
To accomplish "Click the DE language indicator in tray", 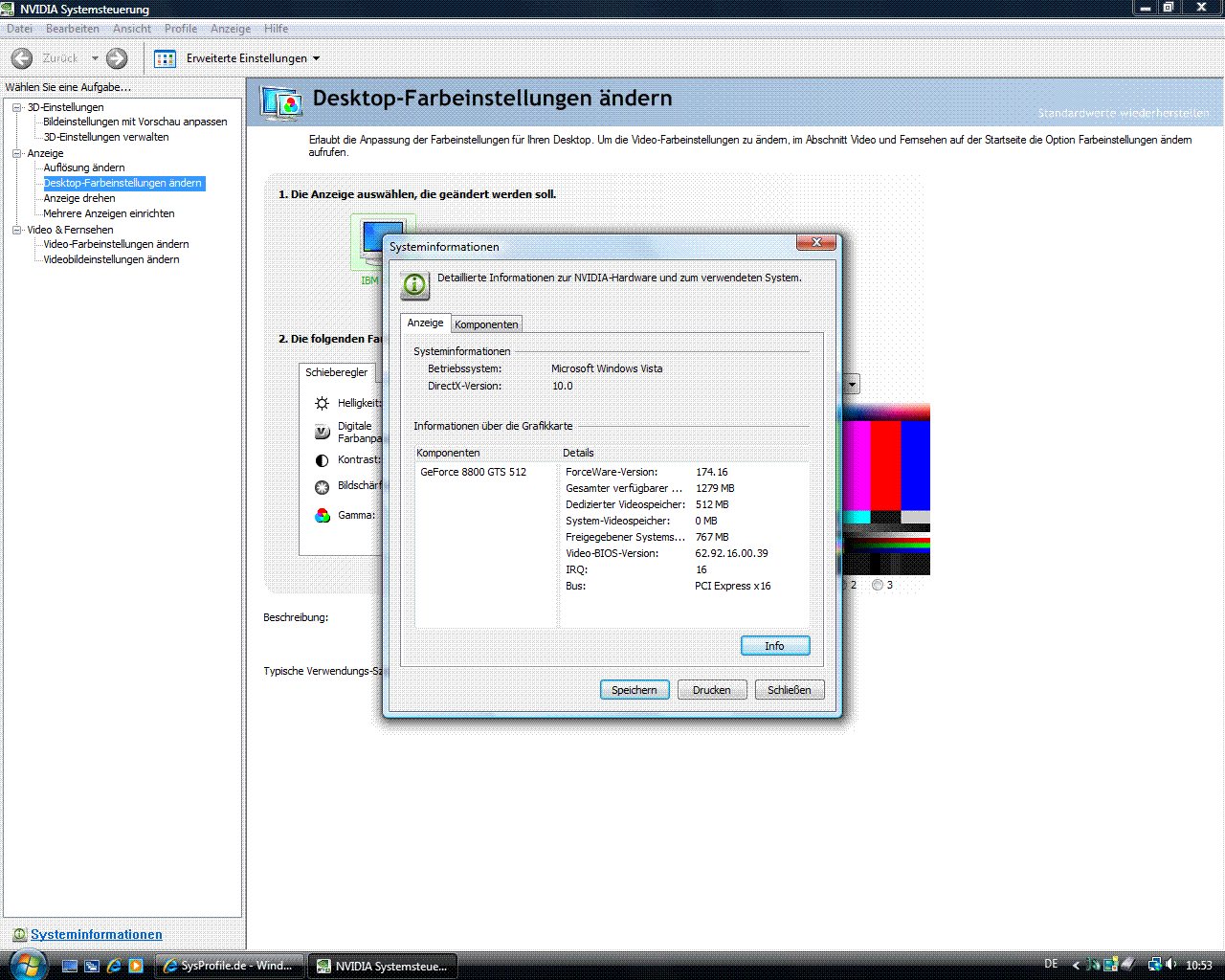I will pos(1051,965).
